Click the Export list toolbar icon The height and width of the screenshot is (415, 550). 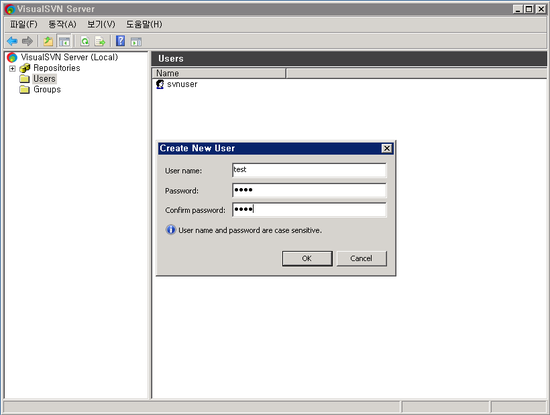pyautogui.click(x=100, y=41)
